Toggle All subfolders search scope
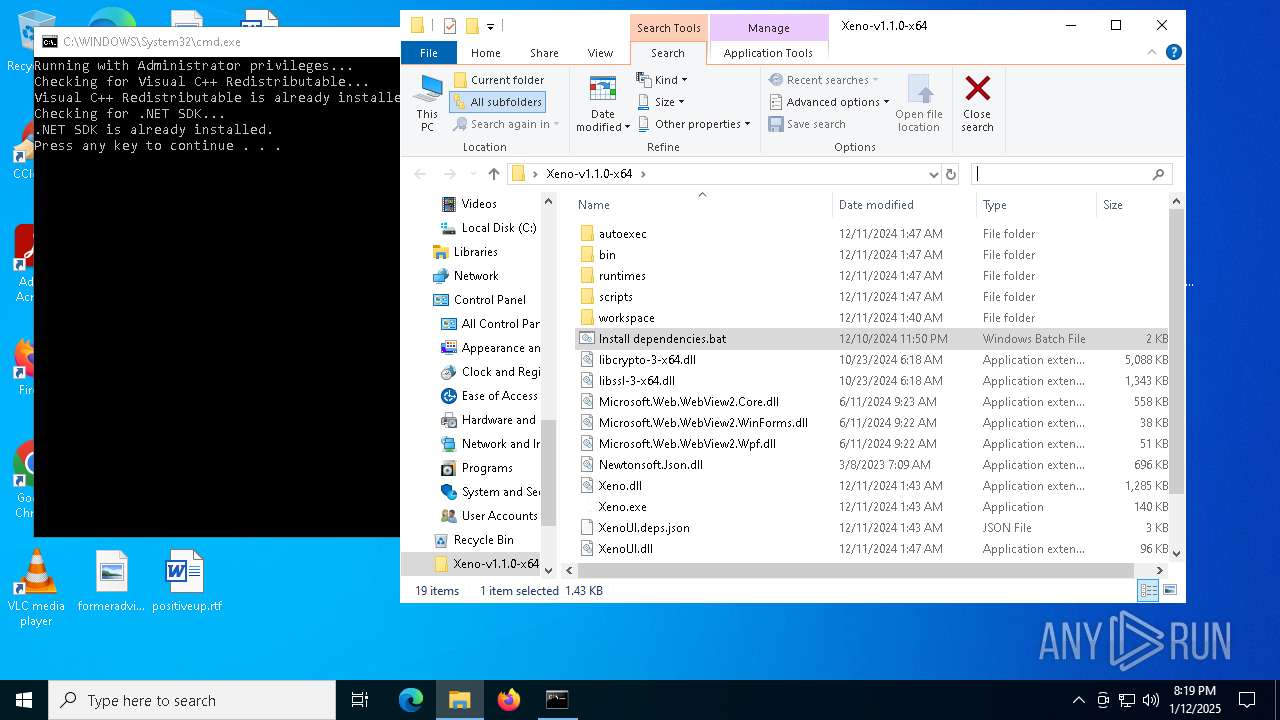Image resolution: width=1280 pixels, height=720 pixels. [x=497, y=102]
